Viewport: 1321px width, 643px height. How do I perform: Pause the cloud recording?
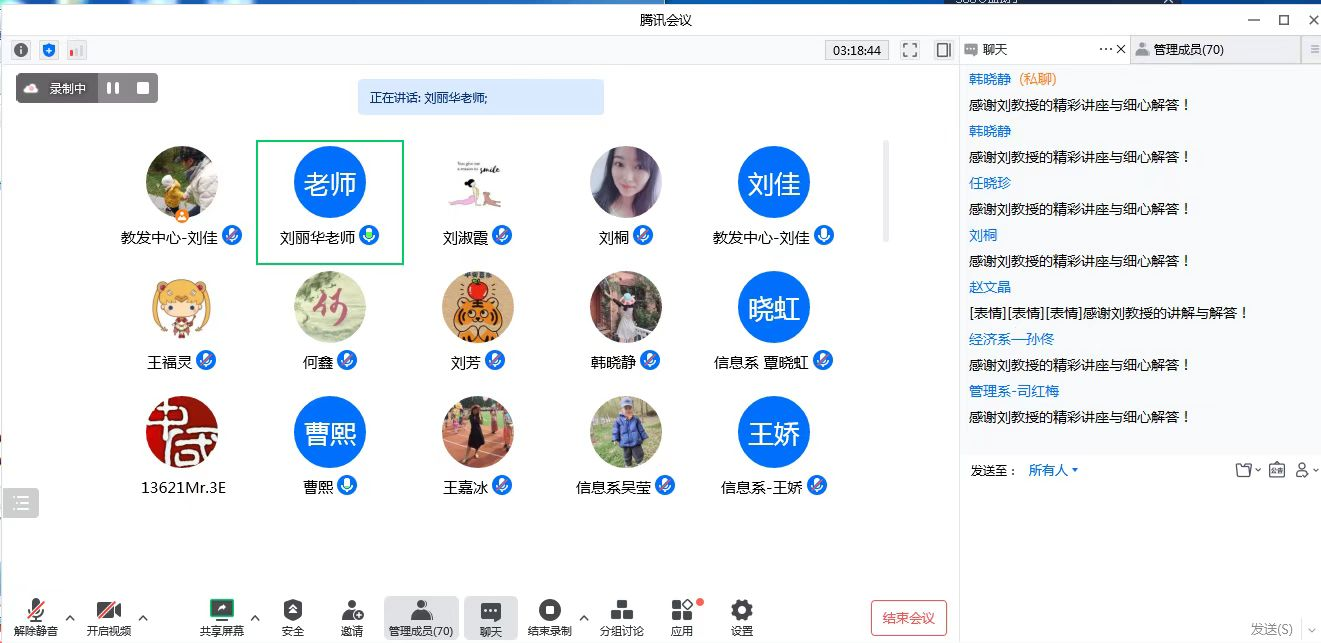[x=113, y=88]
